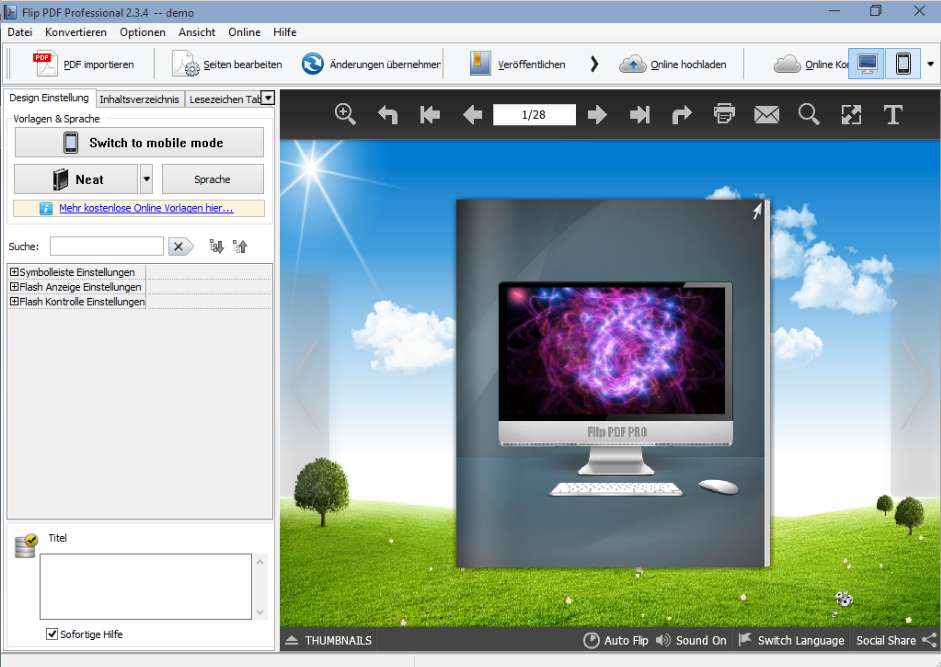
Task: Click the email envelope icon
Action: pyautogui.click(x=766, y=115)
